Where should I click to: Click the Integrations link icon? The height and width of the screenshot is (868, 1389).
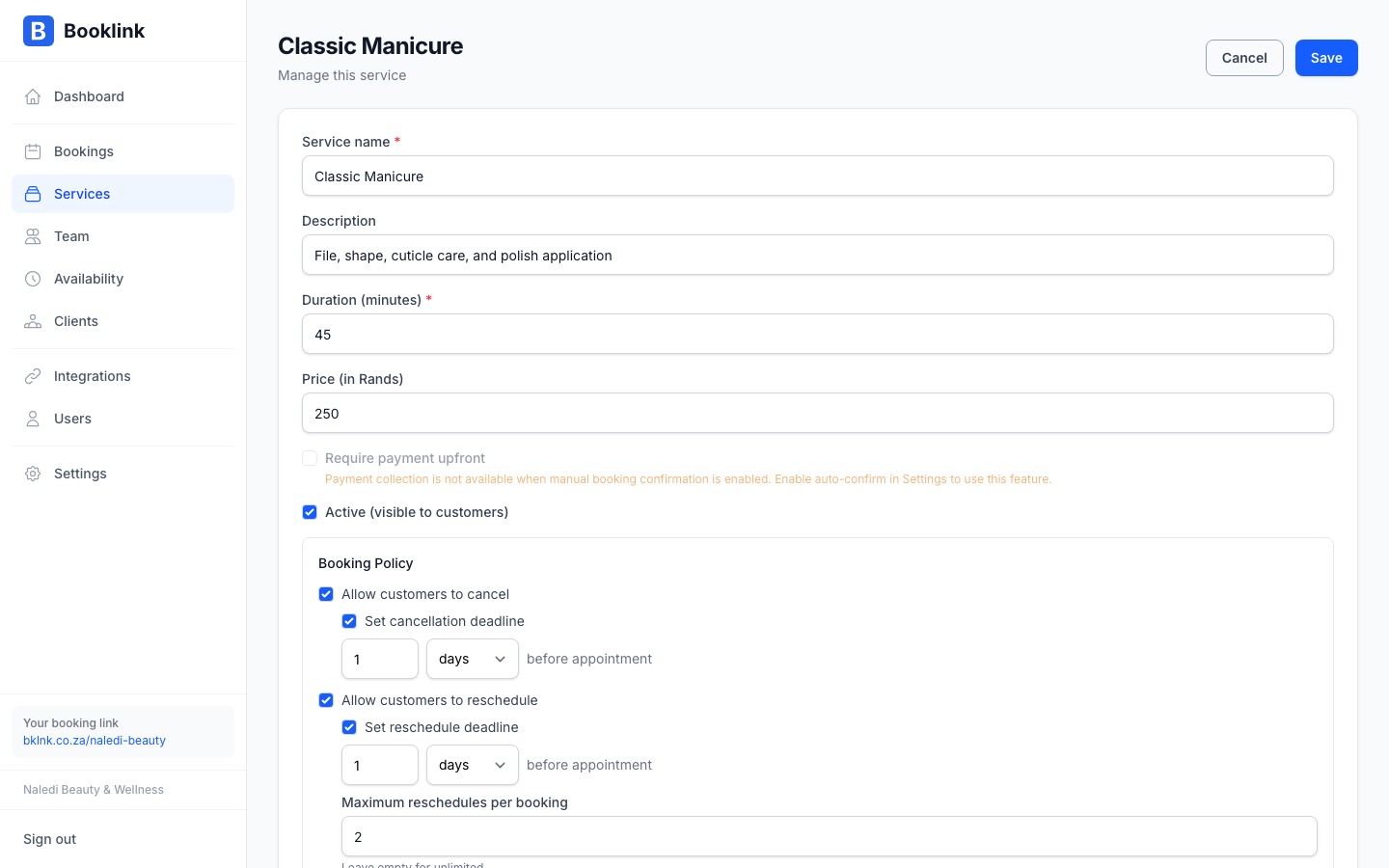pos(33,376)
